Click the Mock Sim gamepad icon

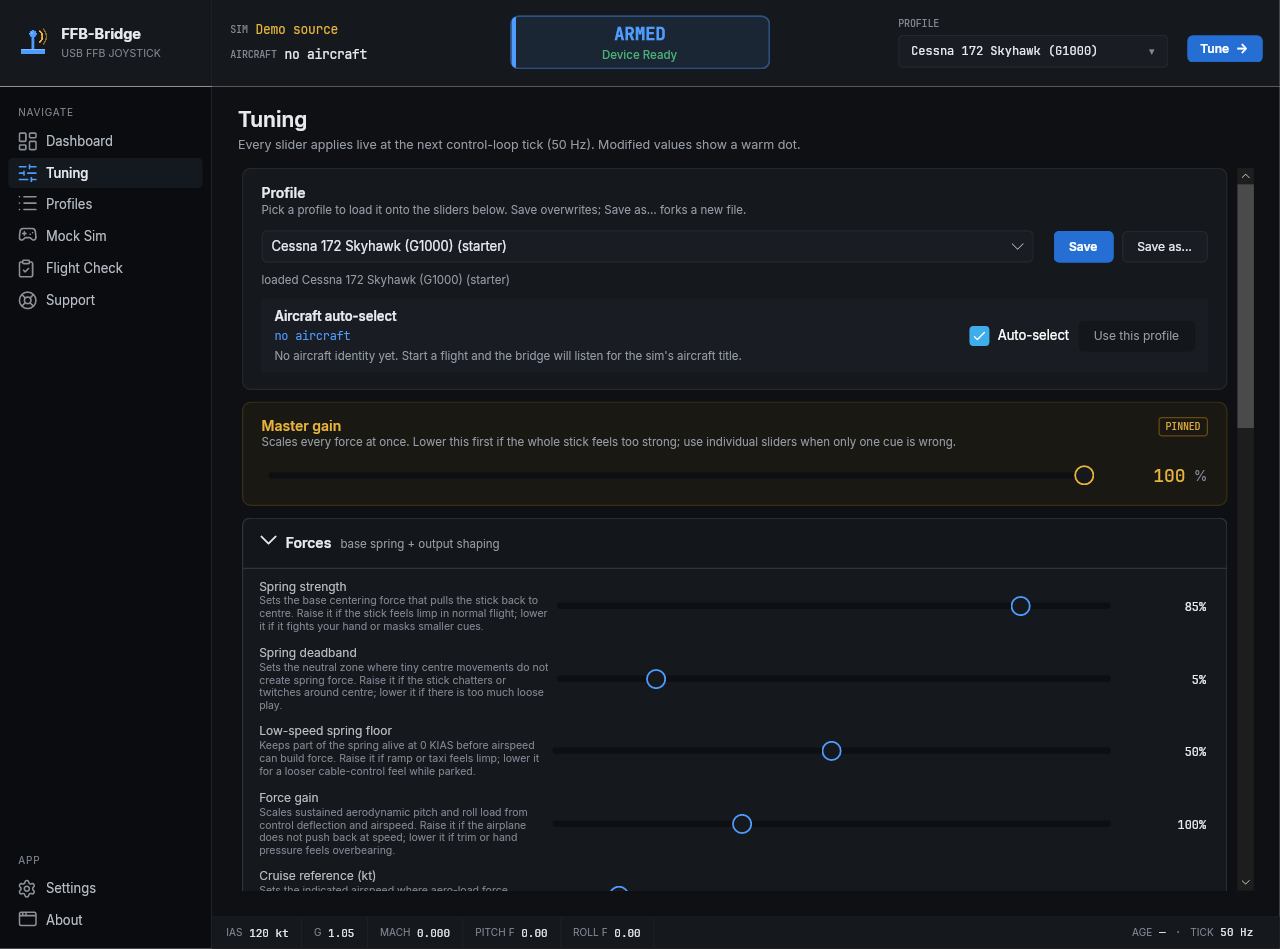point(27,236)
